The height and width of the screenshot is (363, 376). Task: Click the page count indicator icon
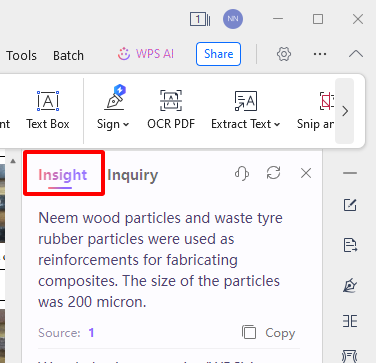point(200,19)
